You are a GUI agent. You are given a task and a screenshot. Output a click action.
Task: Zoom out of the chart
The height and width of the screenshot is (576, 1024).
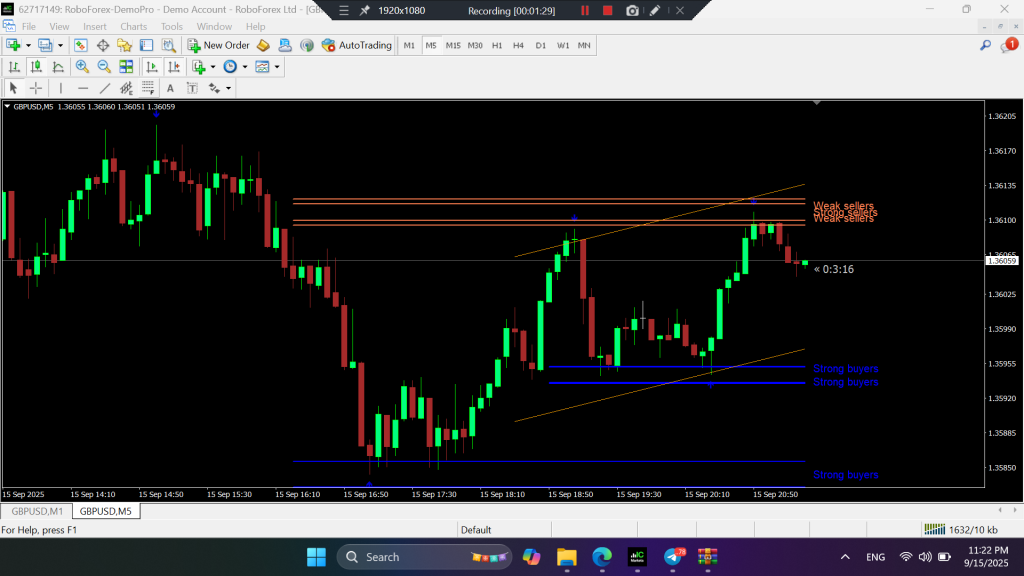click(103, 67)
